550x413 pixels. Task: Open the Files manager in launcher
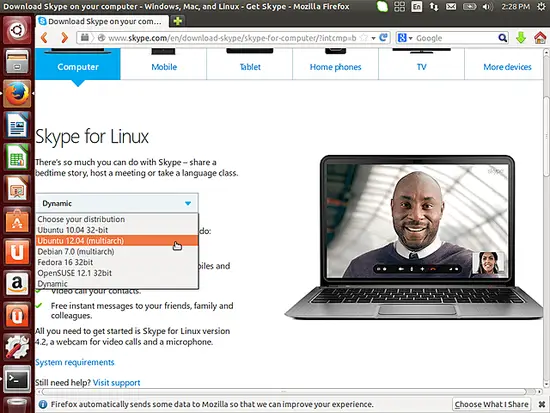pyautogui.click(x=17, y=61)
